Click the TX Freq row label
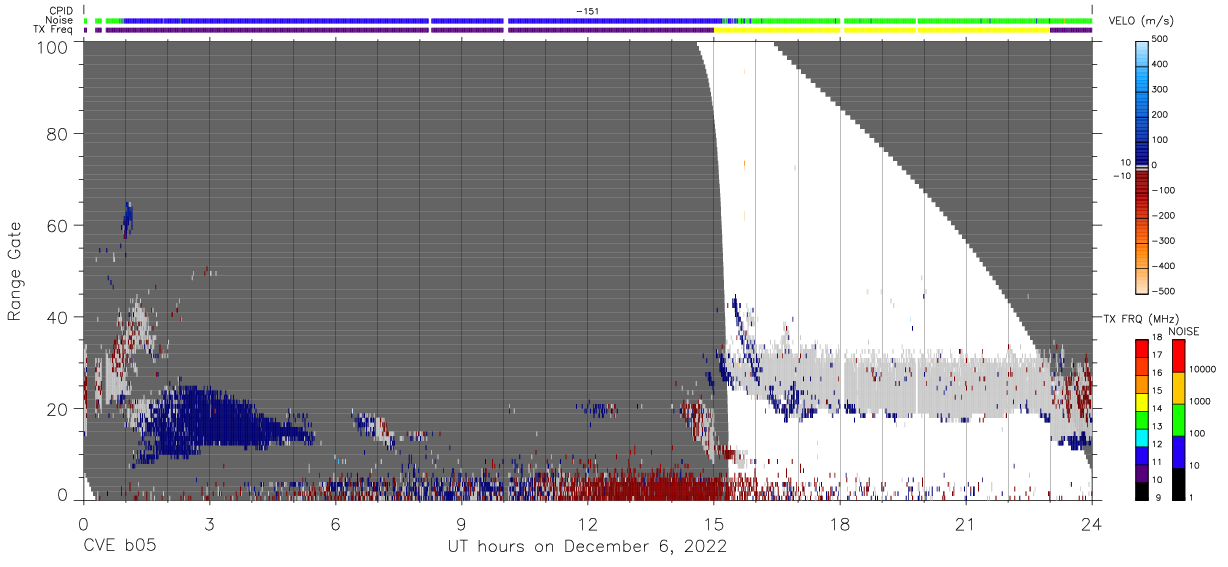The width and height of the screenshot is (1228, 567). tap(53, 30)
